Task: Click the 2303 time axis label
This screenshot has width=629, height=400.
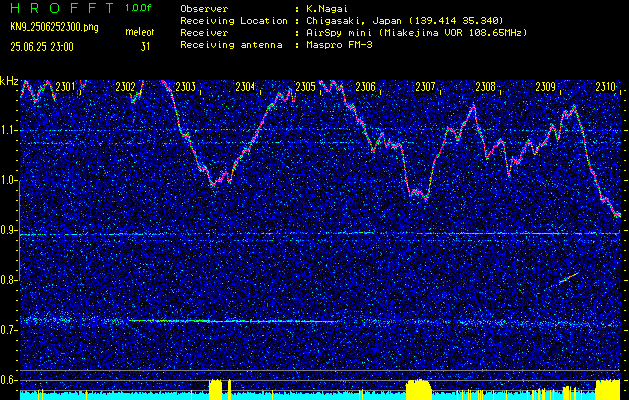Action: pos(185,87)
